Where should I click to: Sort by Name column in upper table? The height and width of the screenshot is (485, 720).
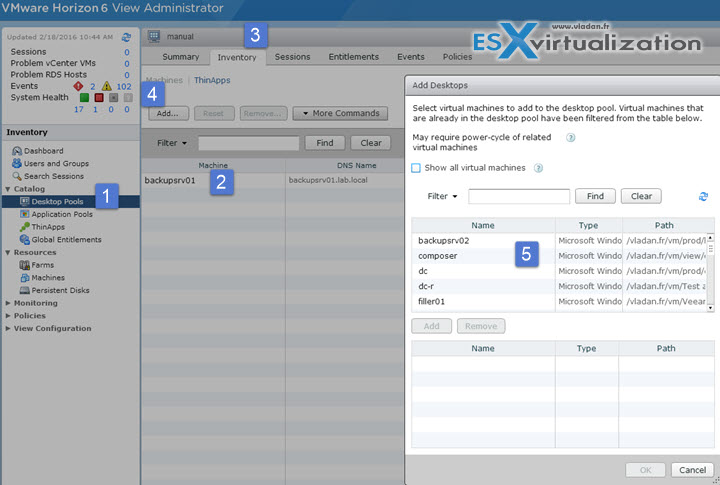483,226
